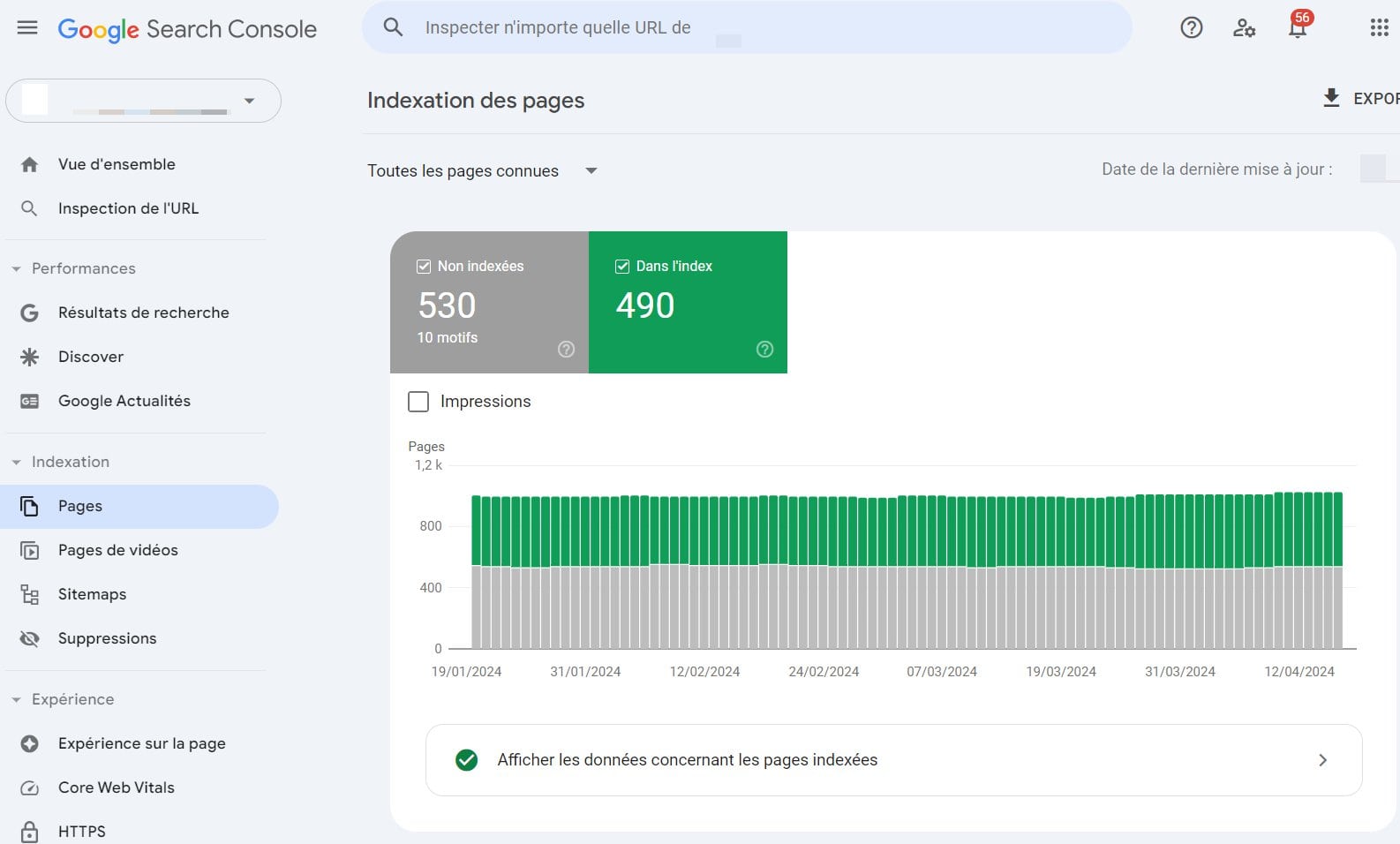Click the Core Web Vitals gauge icon
The image size is (1400, 844).
(29, 787)
